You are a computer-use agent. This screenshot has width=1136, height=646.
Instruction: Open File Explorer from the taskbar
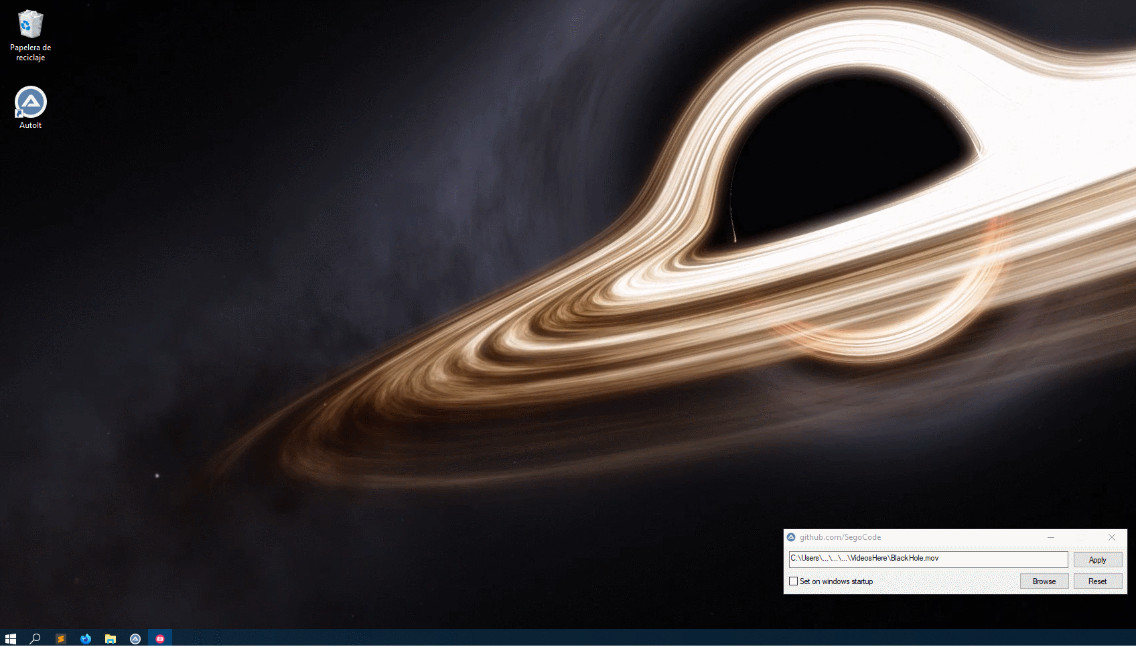click(x=110, y=638)
